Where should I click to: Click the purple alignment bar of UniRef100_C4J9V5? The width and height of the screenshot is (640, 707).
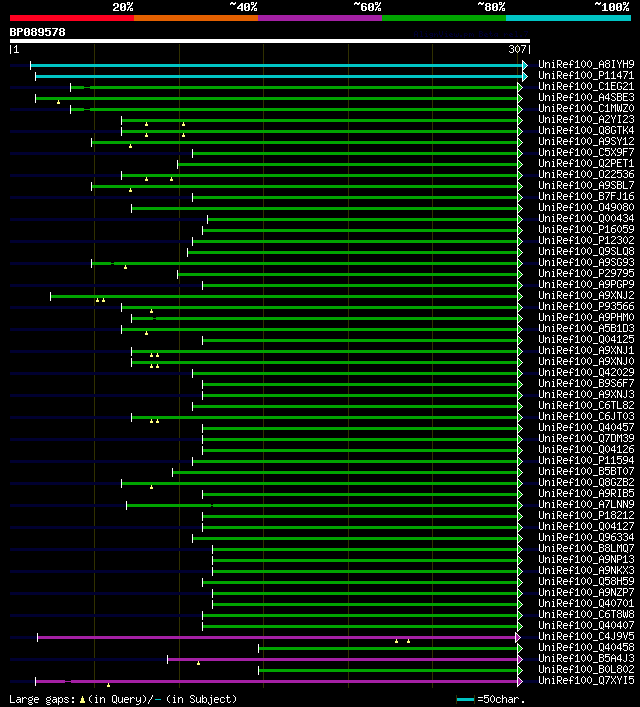[x=276, y=638]
